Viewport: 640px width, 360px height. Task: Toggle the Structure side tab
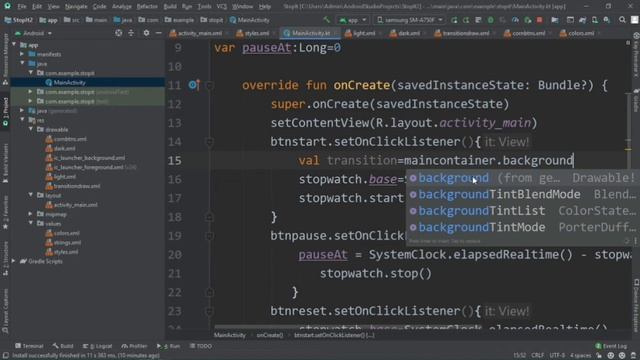pos(5,258)
